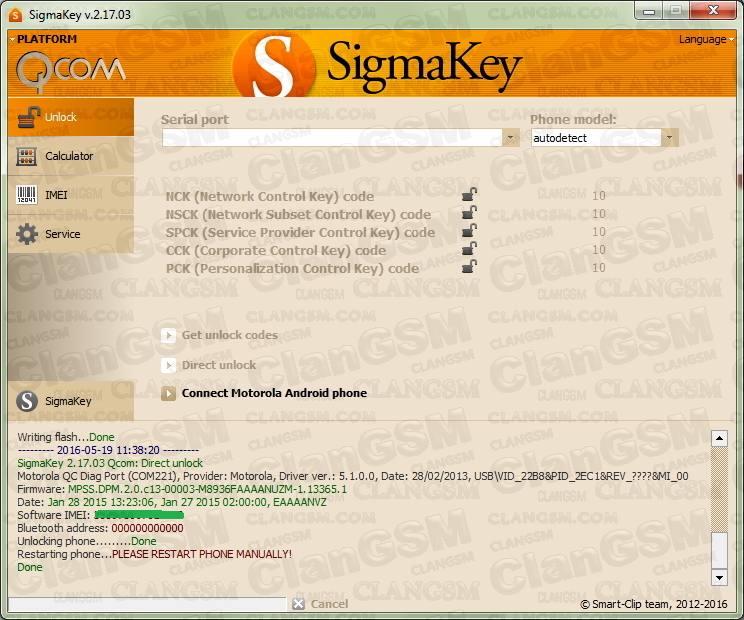This screenshot has height=620, width=744.
Task: Expand the Phone model dropdown arrow
Action: coord(670,138)
